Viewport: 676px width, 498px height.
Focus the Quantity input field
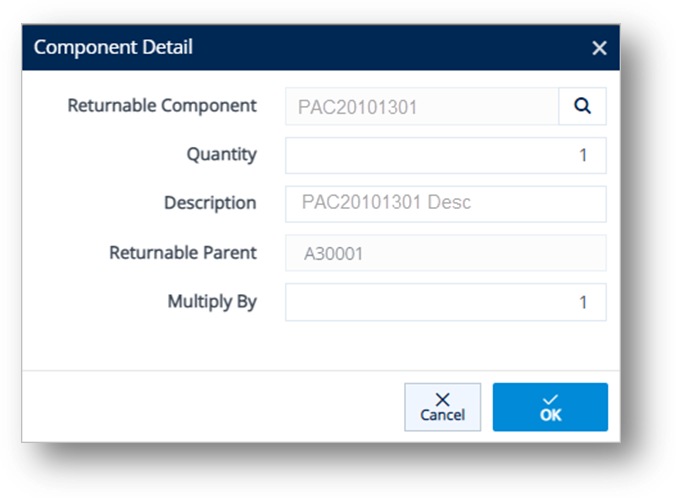point(446,155)
